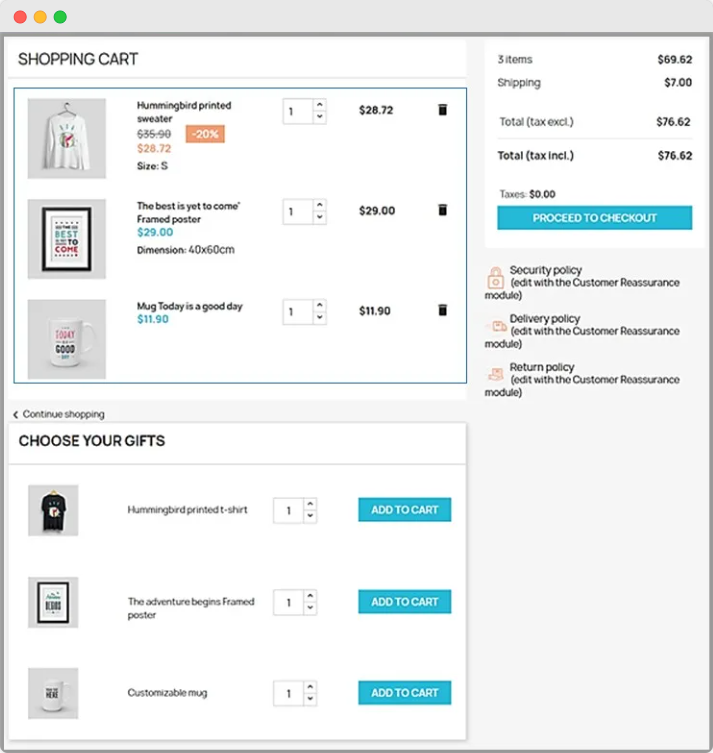713x753 pixels.
Task: Decrease sweater quantity with down arrow
Action: (x=319, y=118)
